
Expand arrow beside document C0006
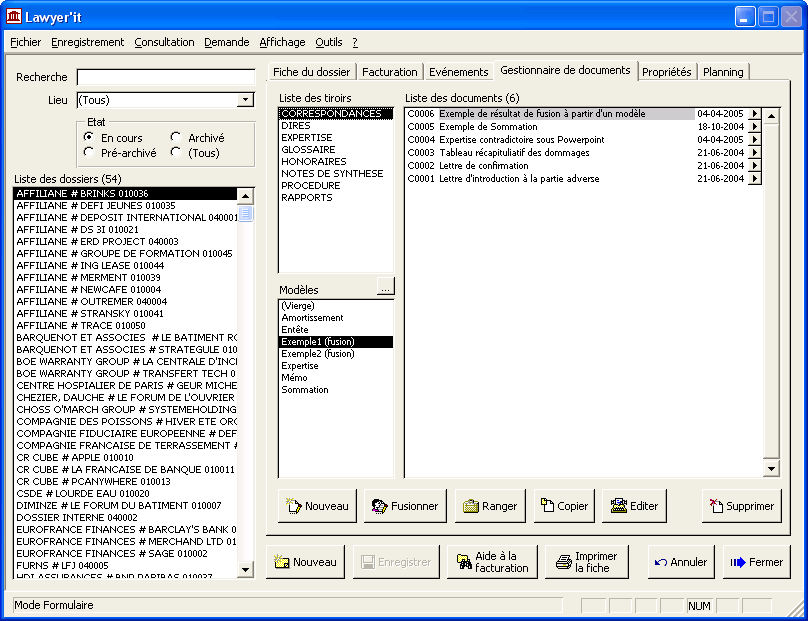click(x=755, y=114)
